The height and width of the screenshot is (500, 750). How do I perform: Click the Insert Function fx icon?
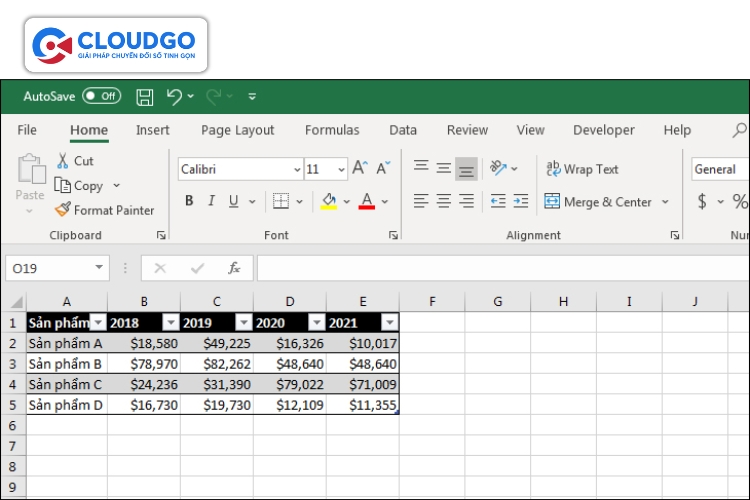click(x=234, y=268)
